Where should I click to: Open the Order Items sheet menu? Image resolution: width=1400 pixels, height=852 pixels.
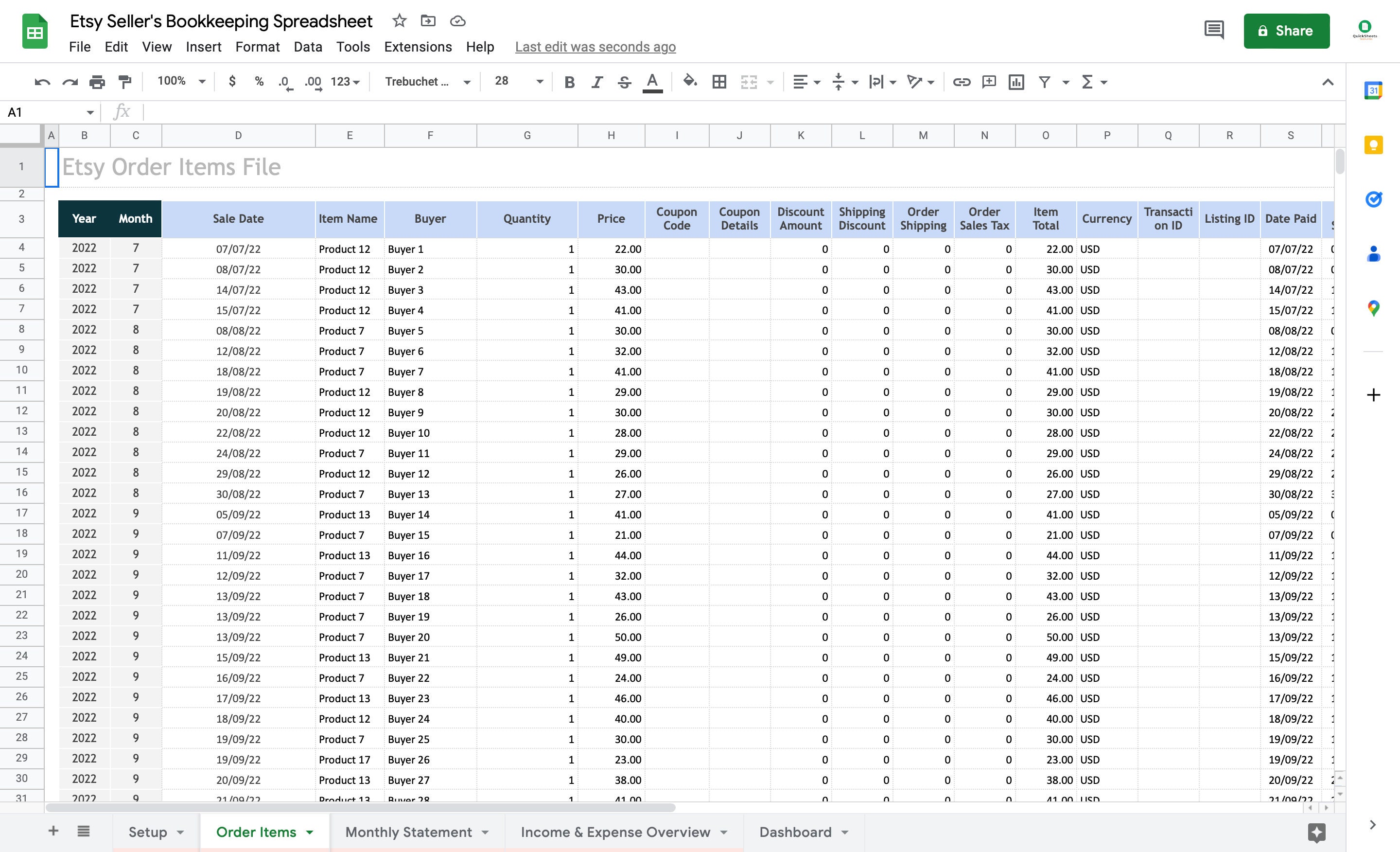310,832
